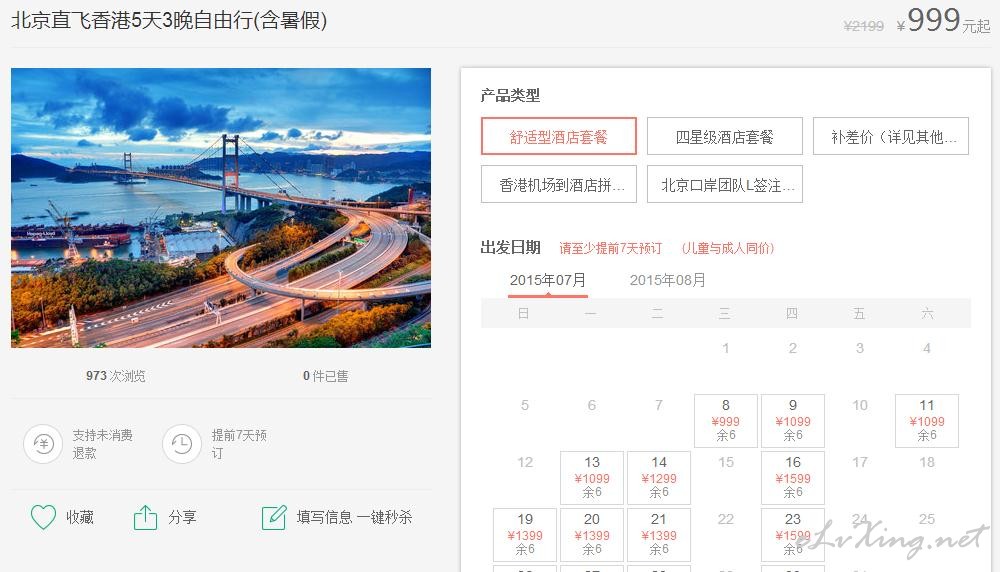1000x572 pixels.
Task: Click the share icon for 分享
Action: click(145, 517)
